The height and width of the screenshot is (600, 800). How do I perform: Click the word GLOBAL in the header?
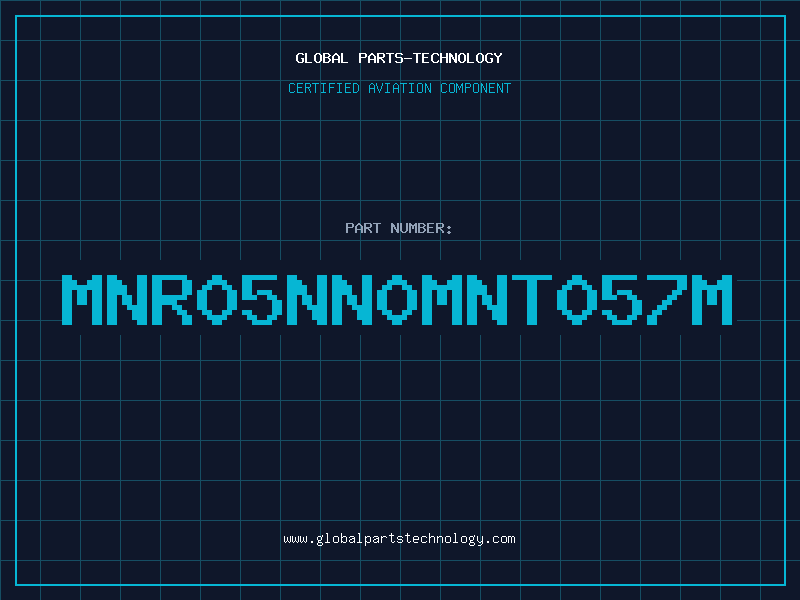tap(321, 58)
